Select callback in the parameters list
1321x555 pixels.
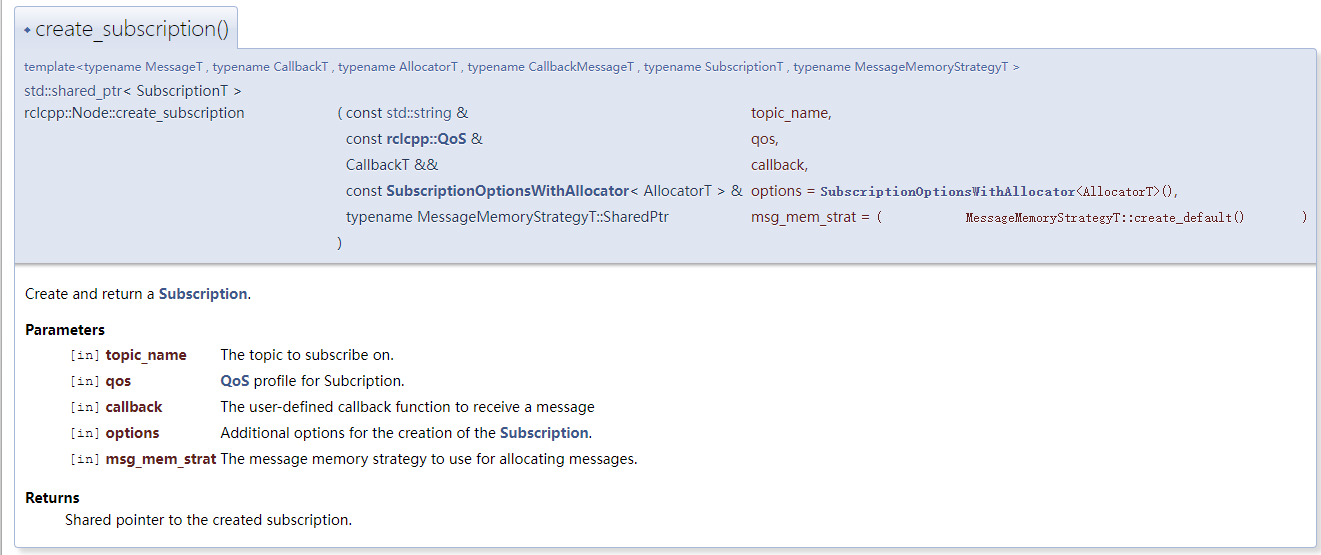[134, 407]
